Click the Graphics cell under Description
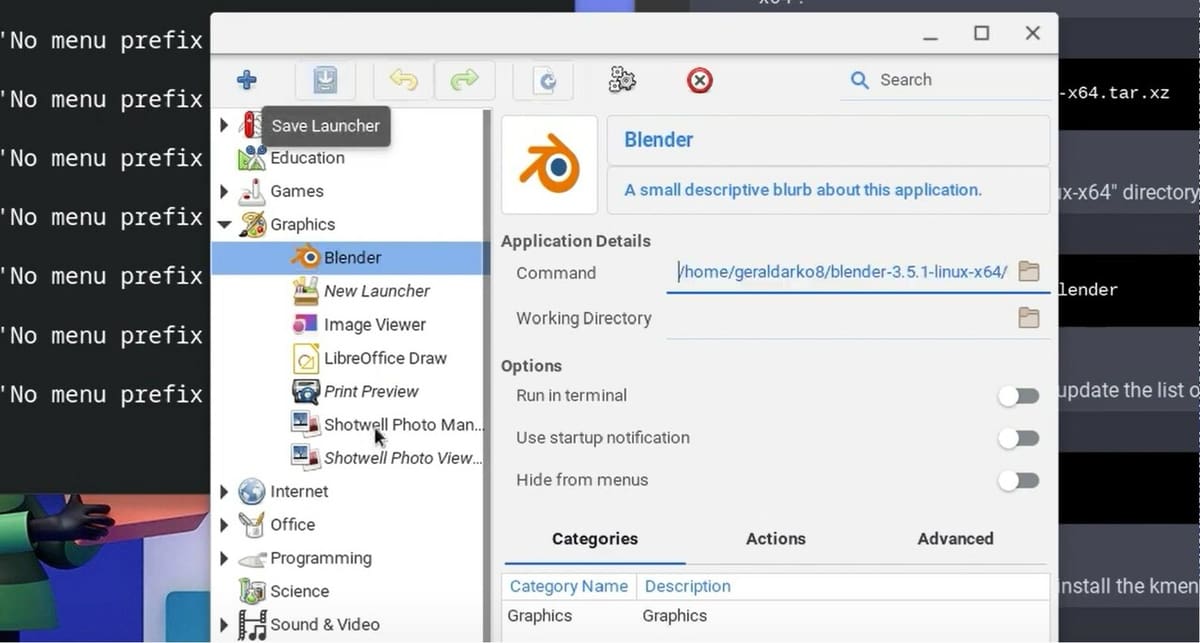Image resolution: width=1200 pixels, height=643 pixels. click(675, 616)
